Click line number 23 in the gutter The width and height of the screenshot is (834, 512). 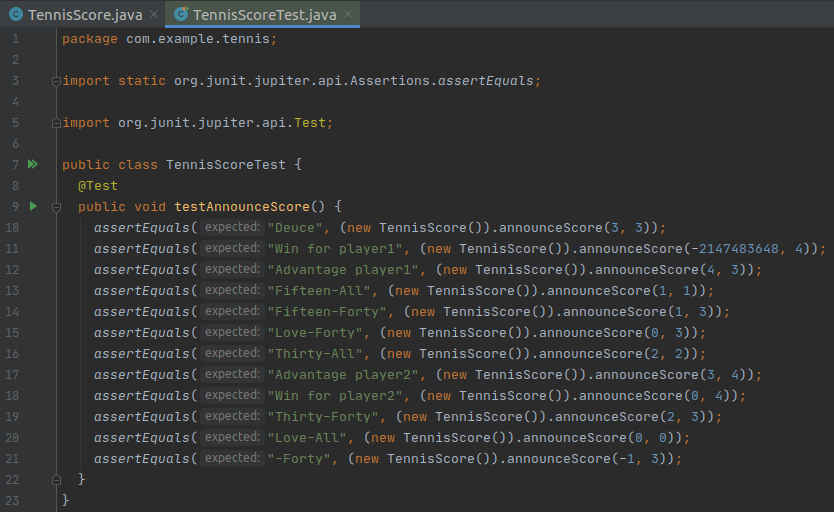(12, 501)
